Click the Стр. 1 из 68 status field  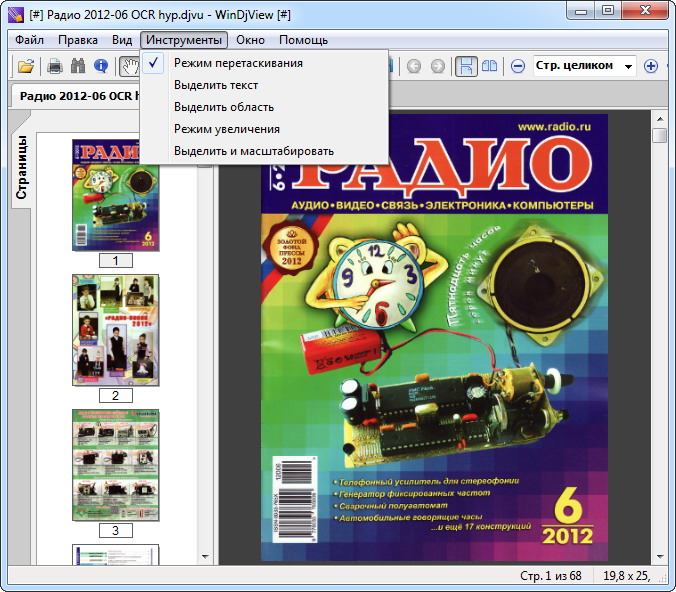pos(551,576)
